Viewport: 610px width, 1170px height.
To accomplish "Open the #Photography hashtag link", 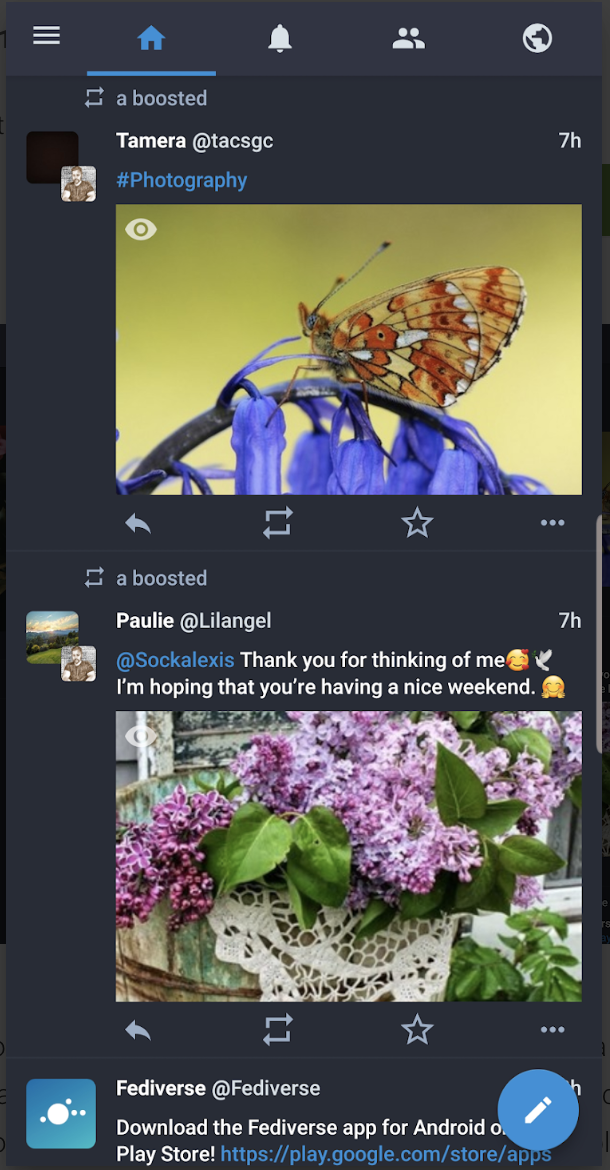I will 181,180.
